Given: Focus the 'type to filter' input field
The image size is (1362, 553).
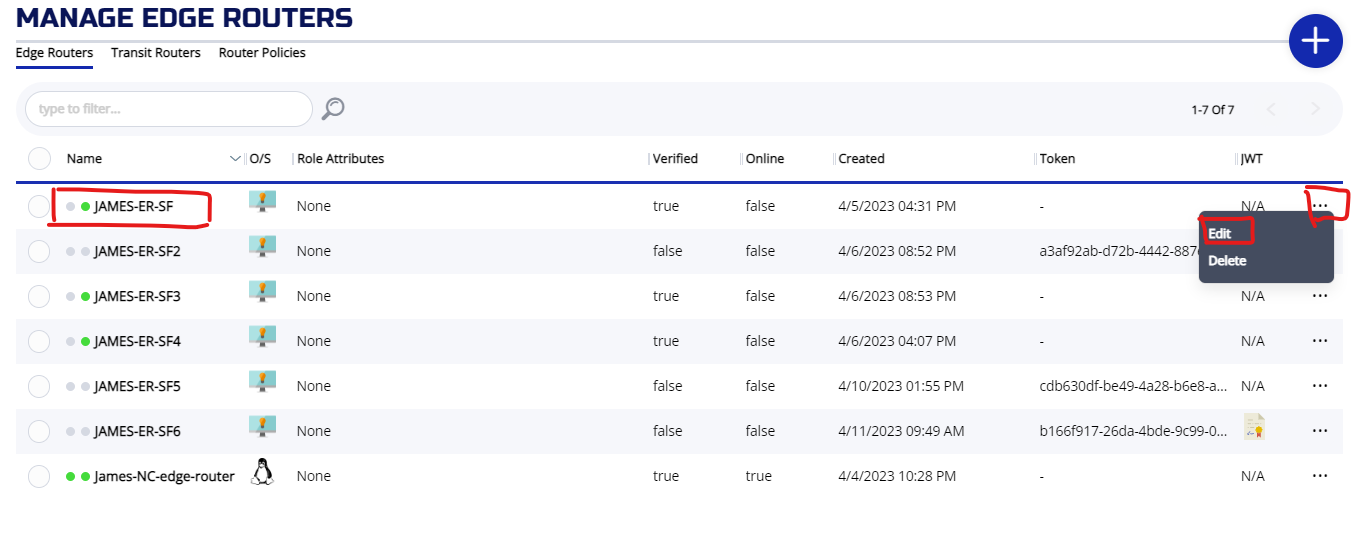Looking at the screenshot, I should click(168, 109).
